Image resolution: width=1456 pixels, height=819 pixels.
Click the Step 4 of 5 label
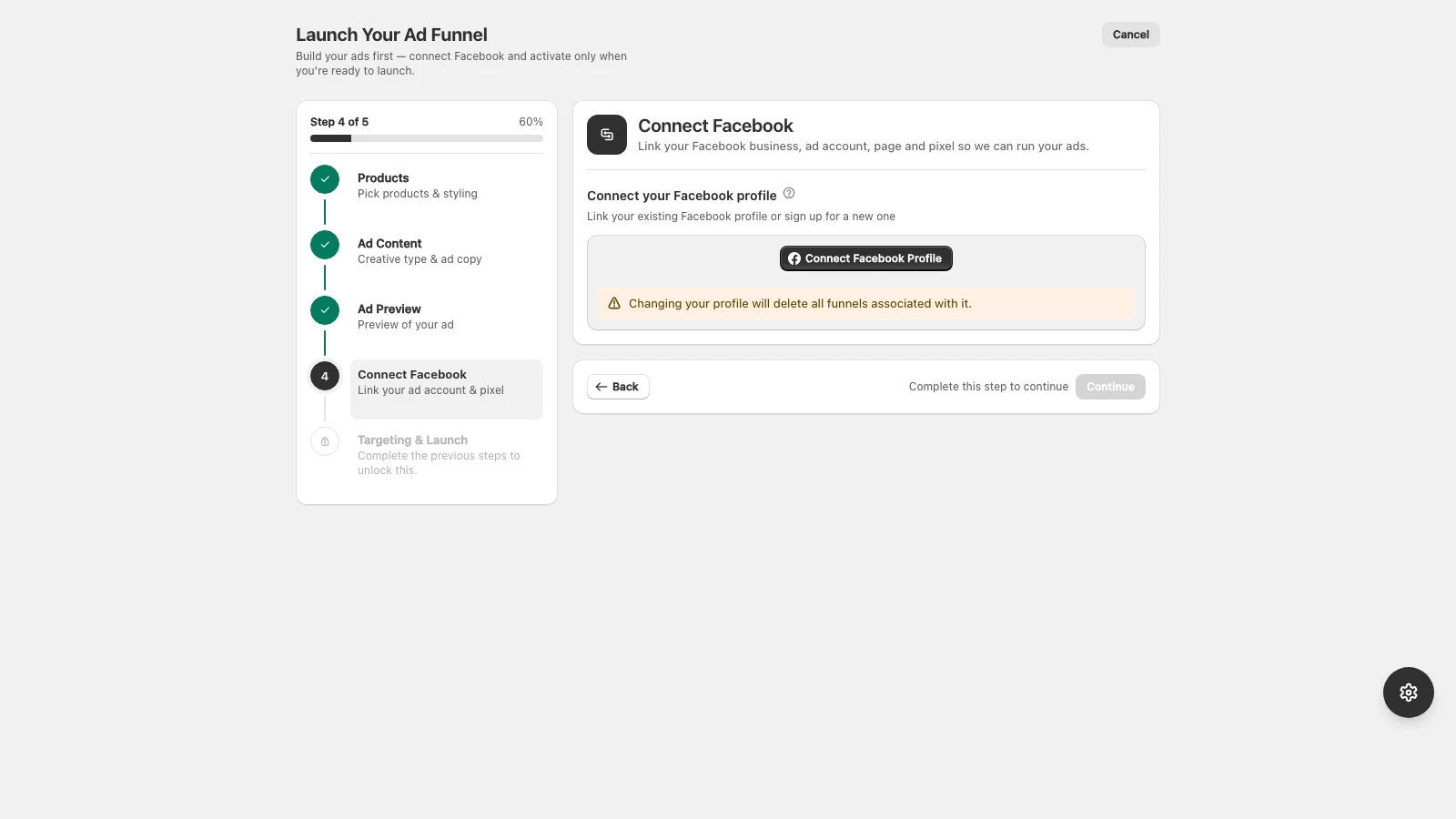[339, 122]
